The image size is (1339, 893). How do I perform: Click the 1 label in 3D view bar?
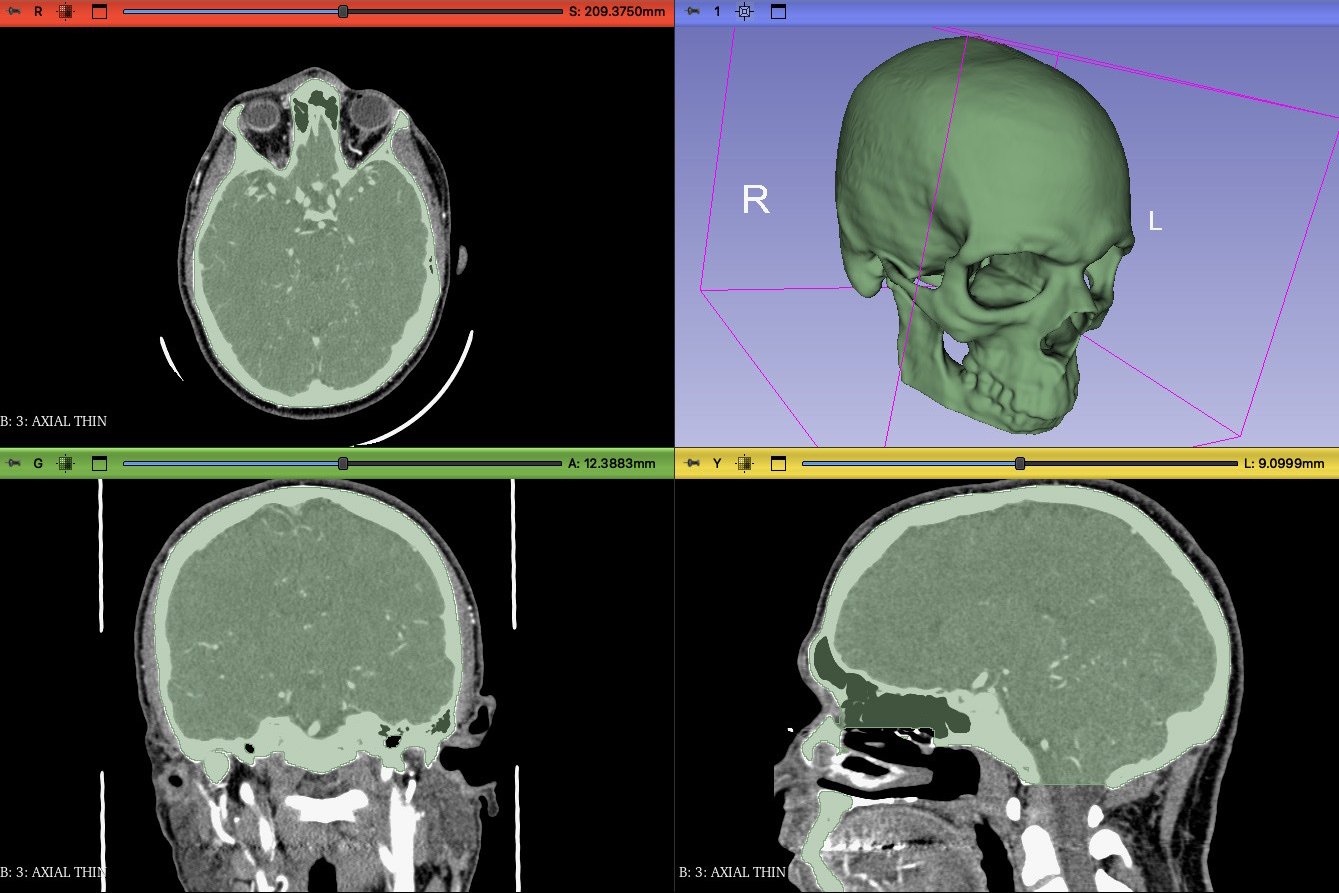click(717, 12)
